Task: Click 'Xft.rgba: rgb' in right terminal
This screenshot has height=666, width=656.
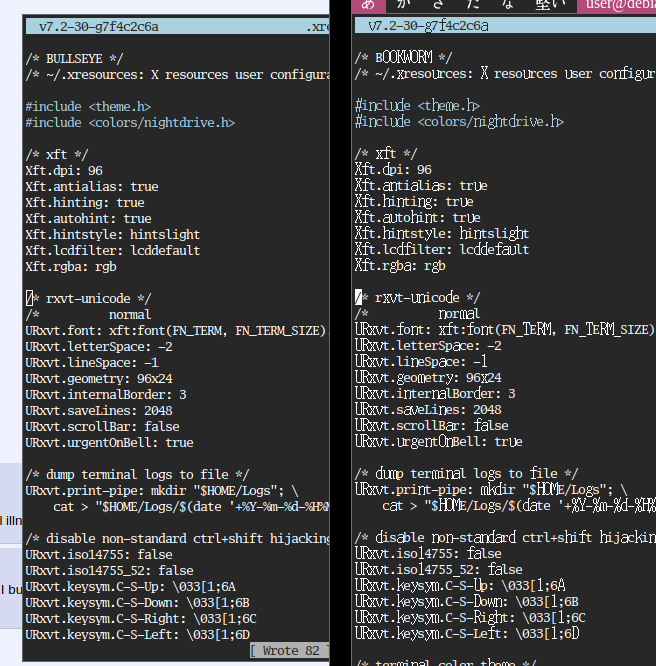Action: [x=400, y=265]
